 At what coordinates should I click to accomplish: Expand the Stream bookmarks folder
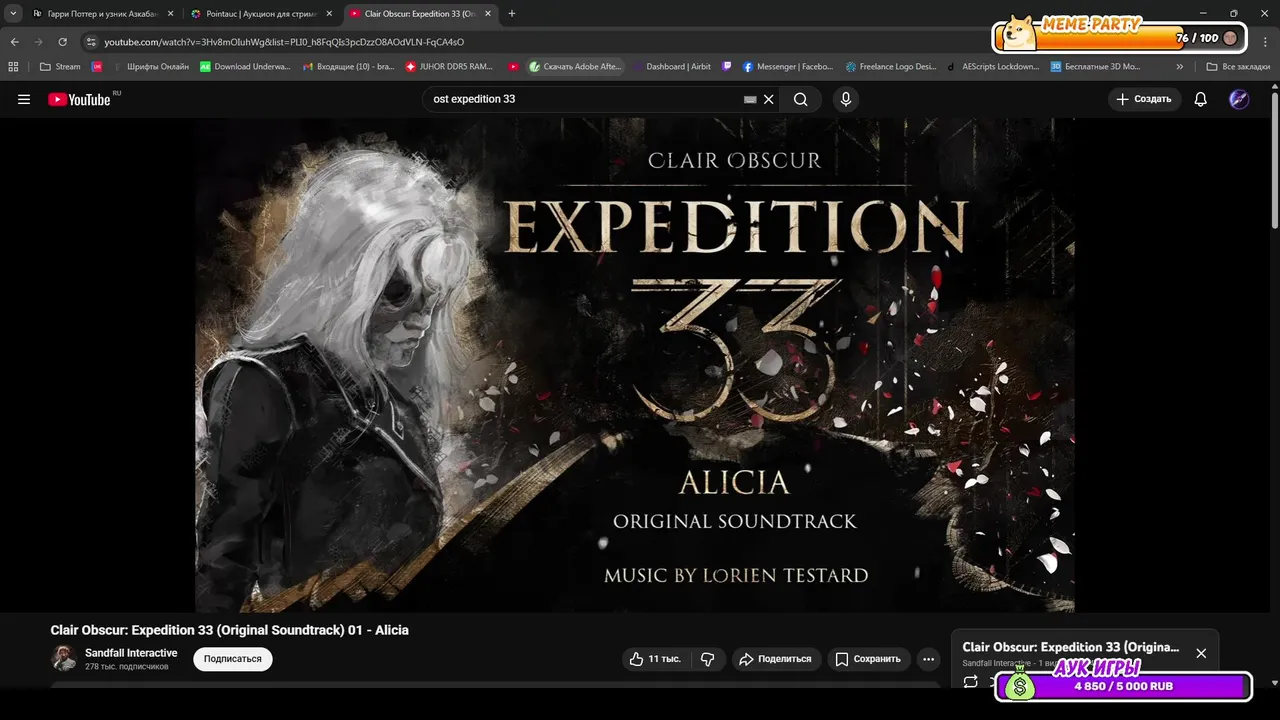point(60,67)
